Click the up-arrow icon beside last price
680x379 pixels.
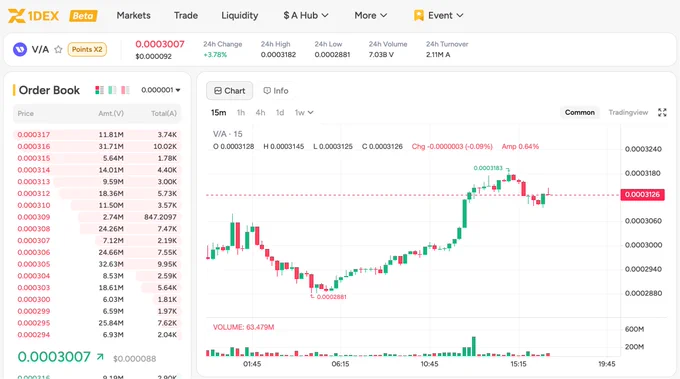click(100, 356)
